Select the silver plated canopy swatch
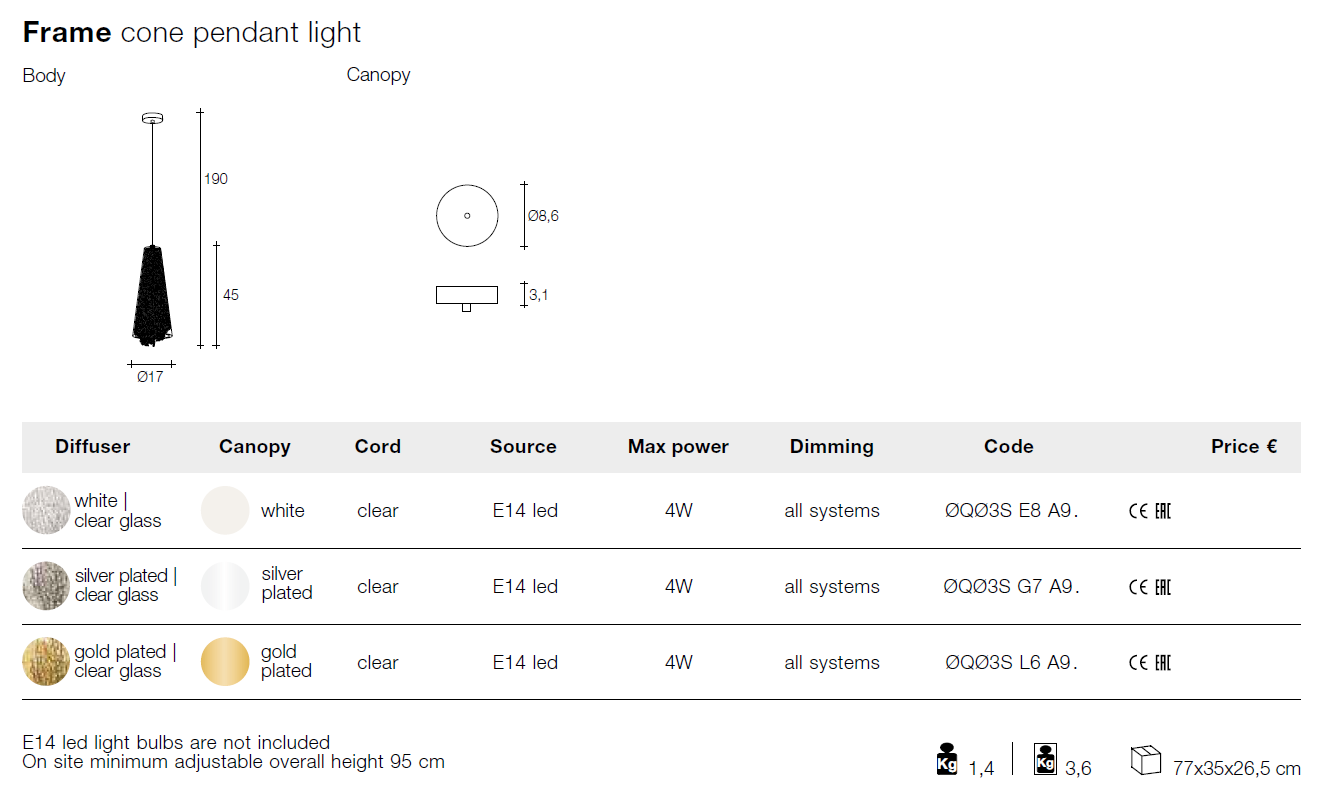This screenshot has height=810, width=1328. tap(225, 586)
